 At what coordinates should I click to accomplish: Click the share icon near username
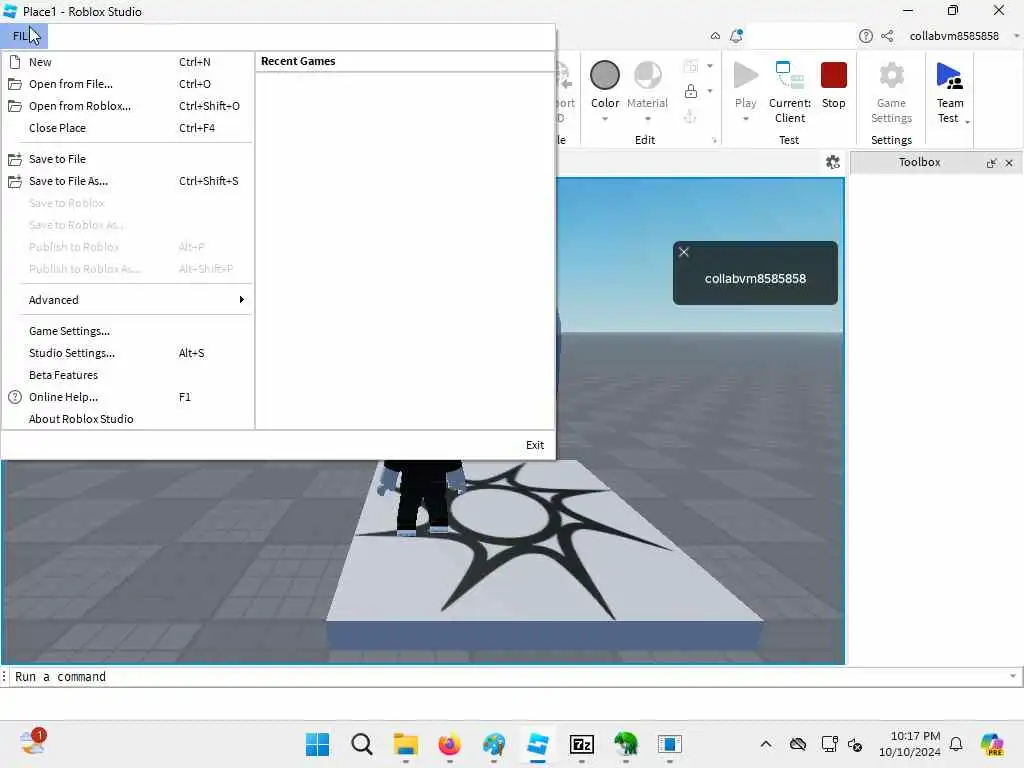pos(887,36)
